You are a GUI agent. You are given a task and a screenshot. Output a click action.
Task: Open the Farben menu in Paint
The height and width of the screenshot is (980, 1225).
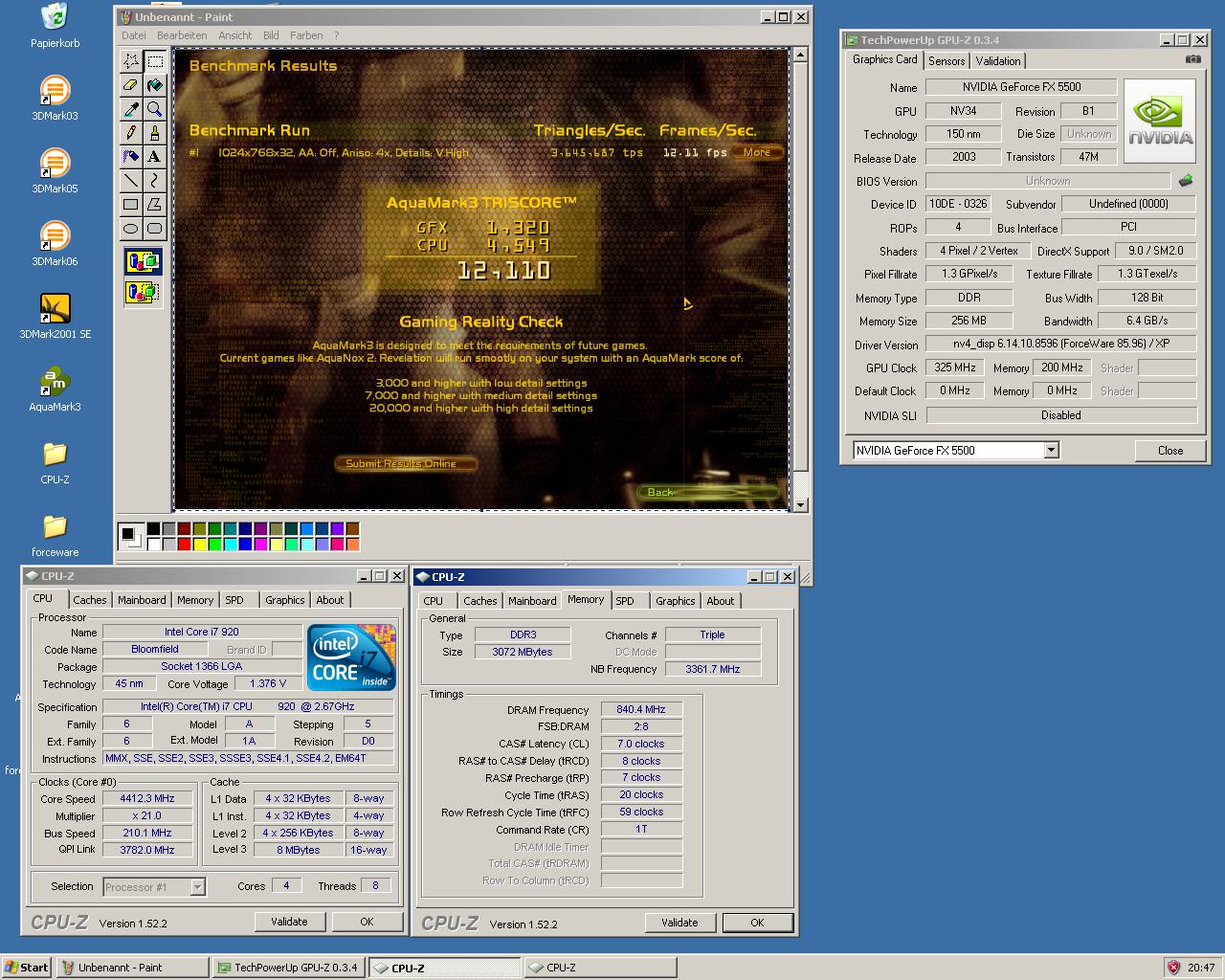click(306, 35)
